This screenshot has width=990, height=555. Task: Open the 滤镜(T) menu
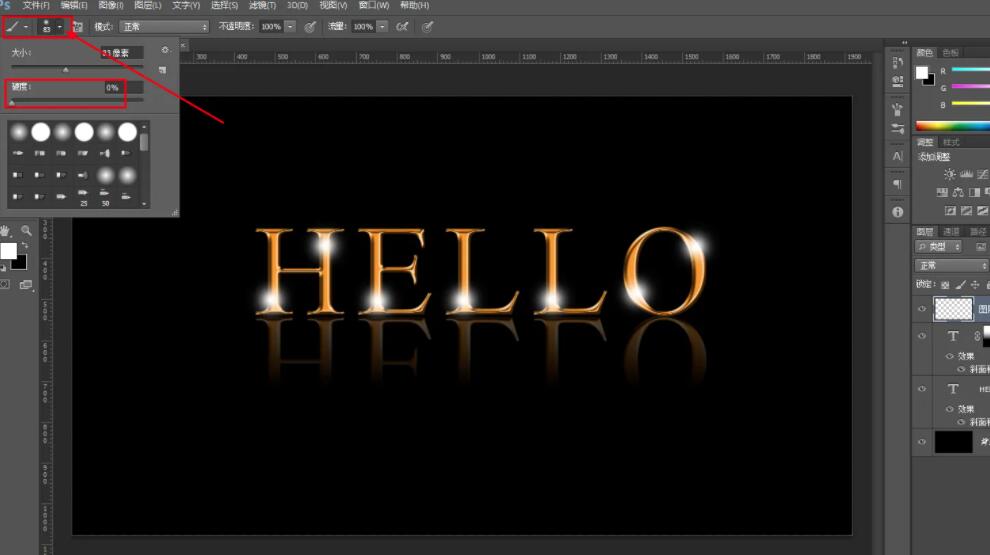pyautogui.click(x=262, y=6)
